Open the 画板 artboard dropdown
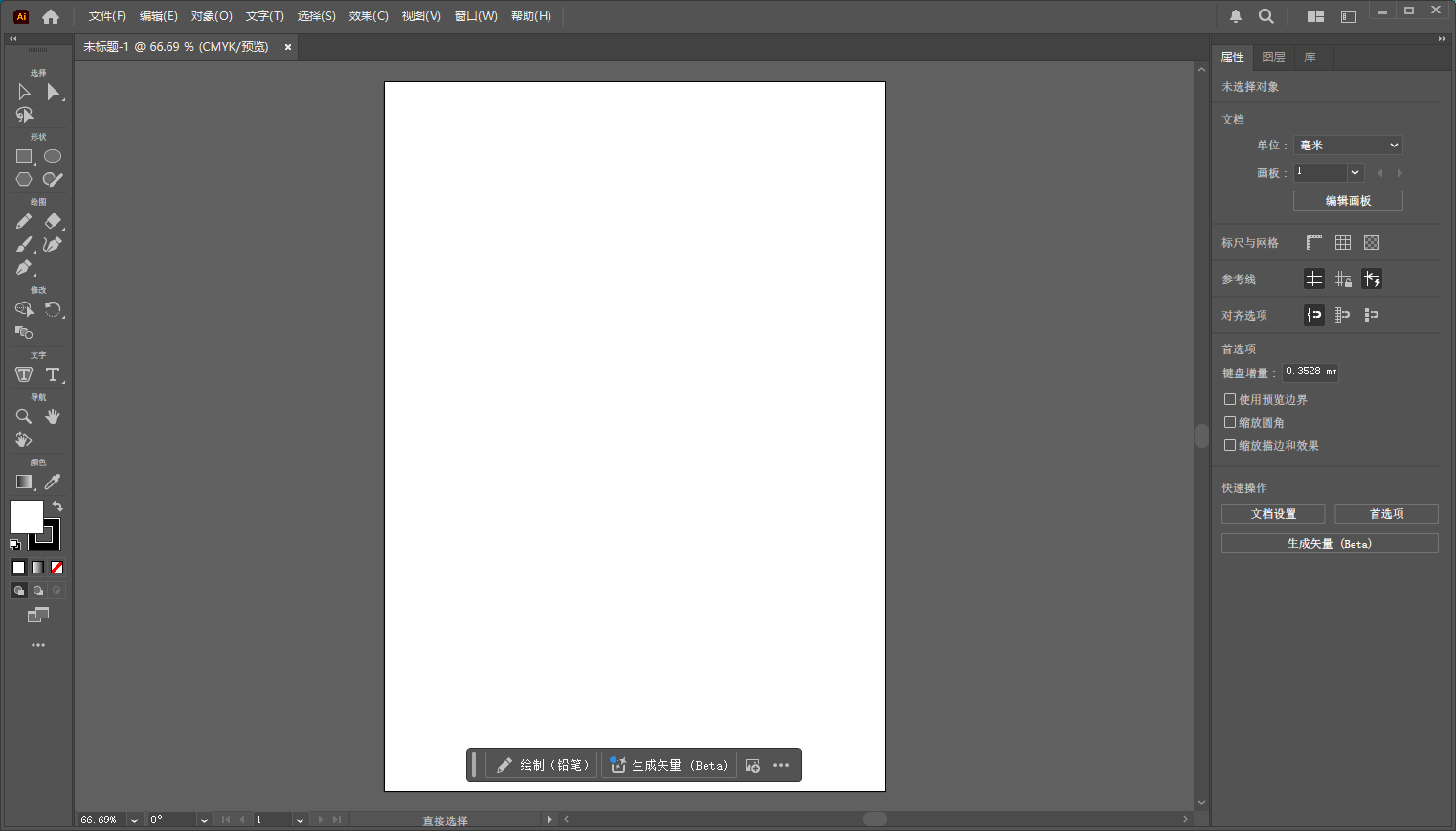Screen dimensions: 1456x831 coord(1355,172)
